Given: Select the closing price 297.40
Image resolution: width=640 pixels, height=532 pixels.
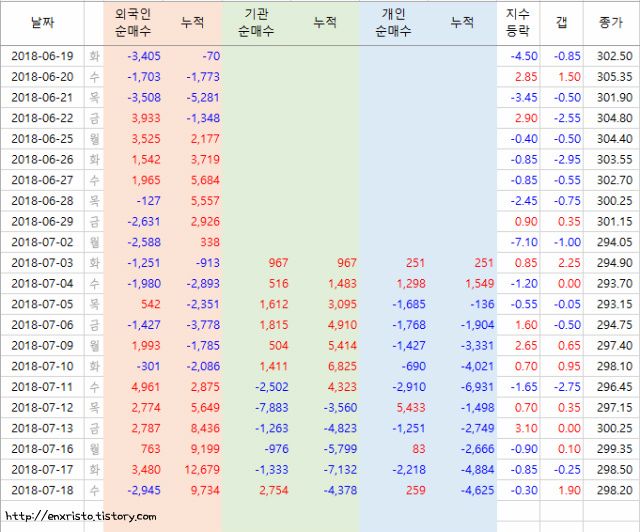Looking at the screenshot, I should 615,345.
